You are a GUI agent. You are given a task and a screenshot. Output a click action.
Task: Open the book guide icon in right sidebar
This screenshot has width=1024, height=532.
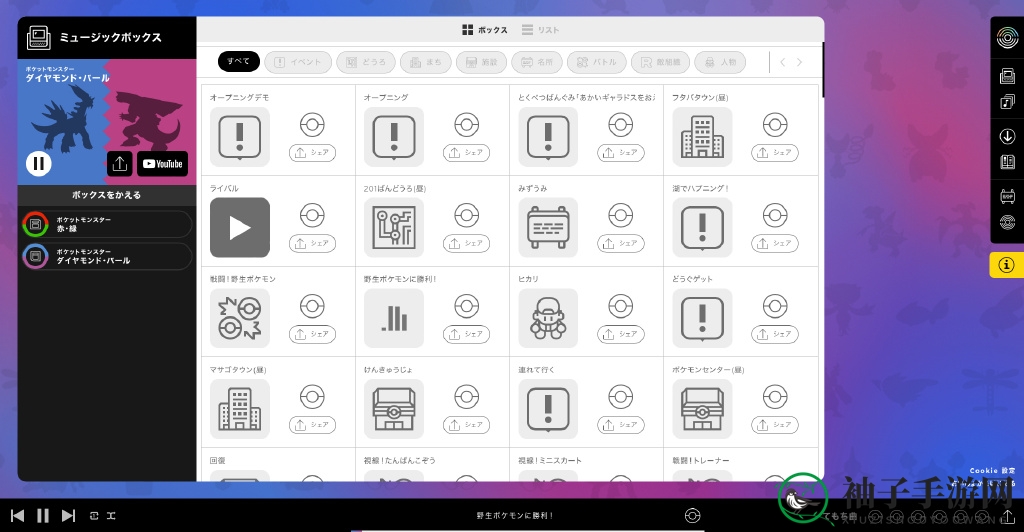[1007, 162]
